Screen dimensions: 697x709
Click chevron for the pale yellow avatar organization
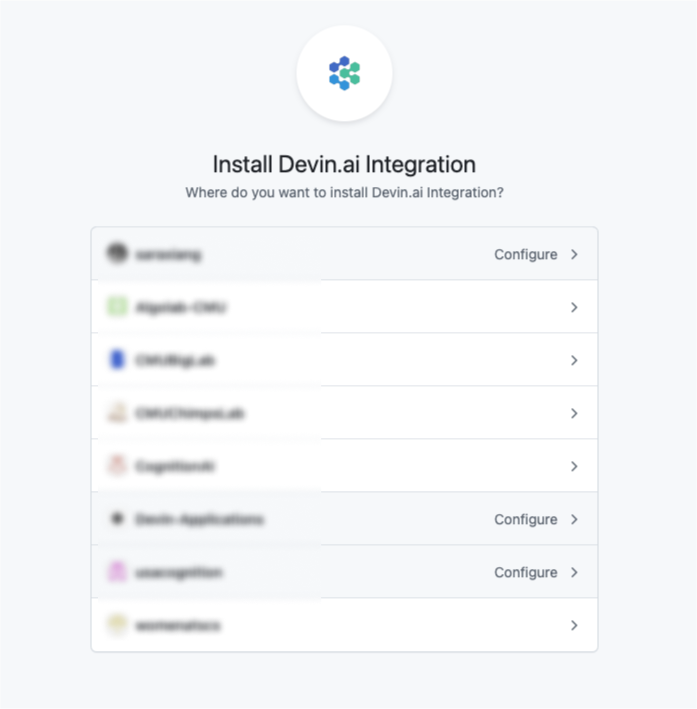(x=574, y=625)
